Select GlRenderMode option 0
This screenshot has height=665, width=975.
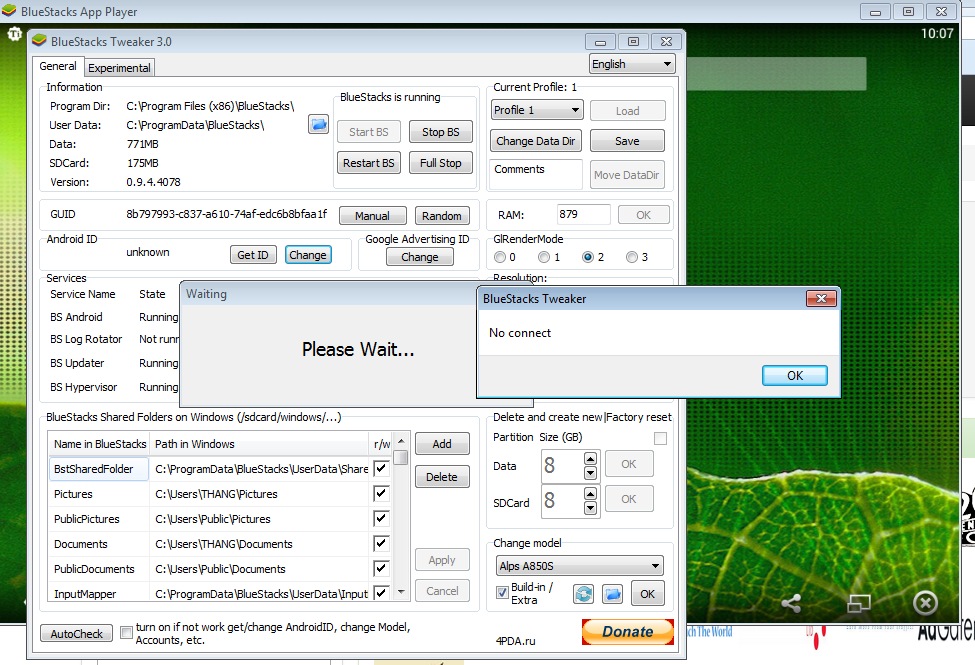coord(500,257)
